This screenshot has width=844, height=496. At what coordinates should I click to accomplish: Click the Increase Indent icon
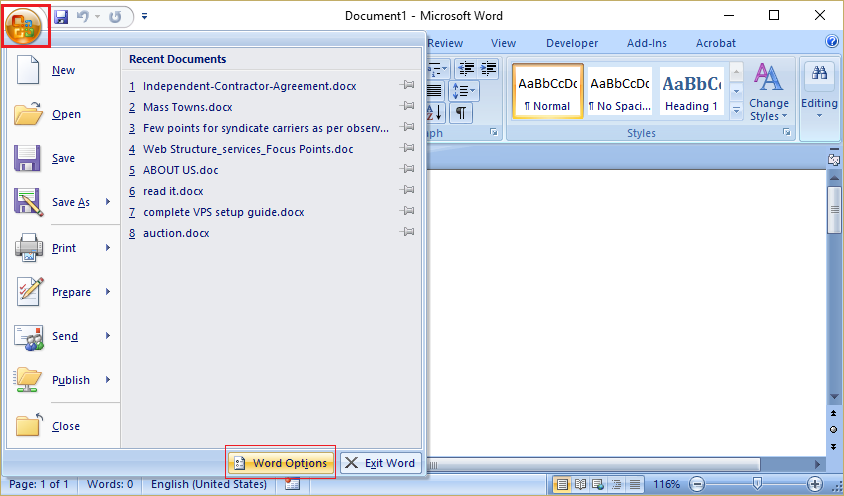click(x=488, y=69)
